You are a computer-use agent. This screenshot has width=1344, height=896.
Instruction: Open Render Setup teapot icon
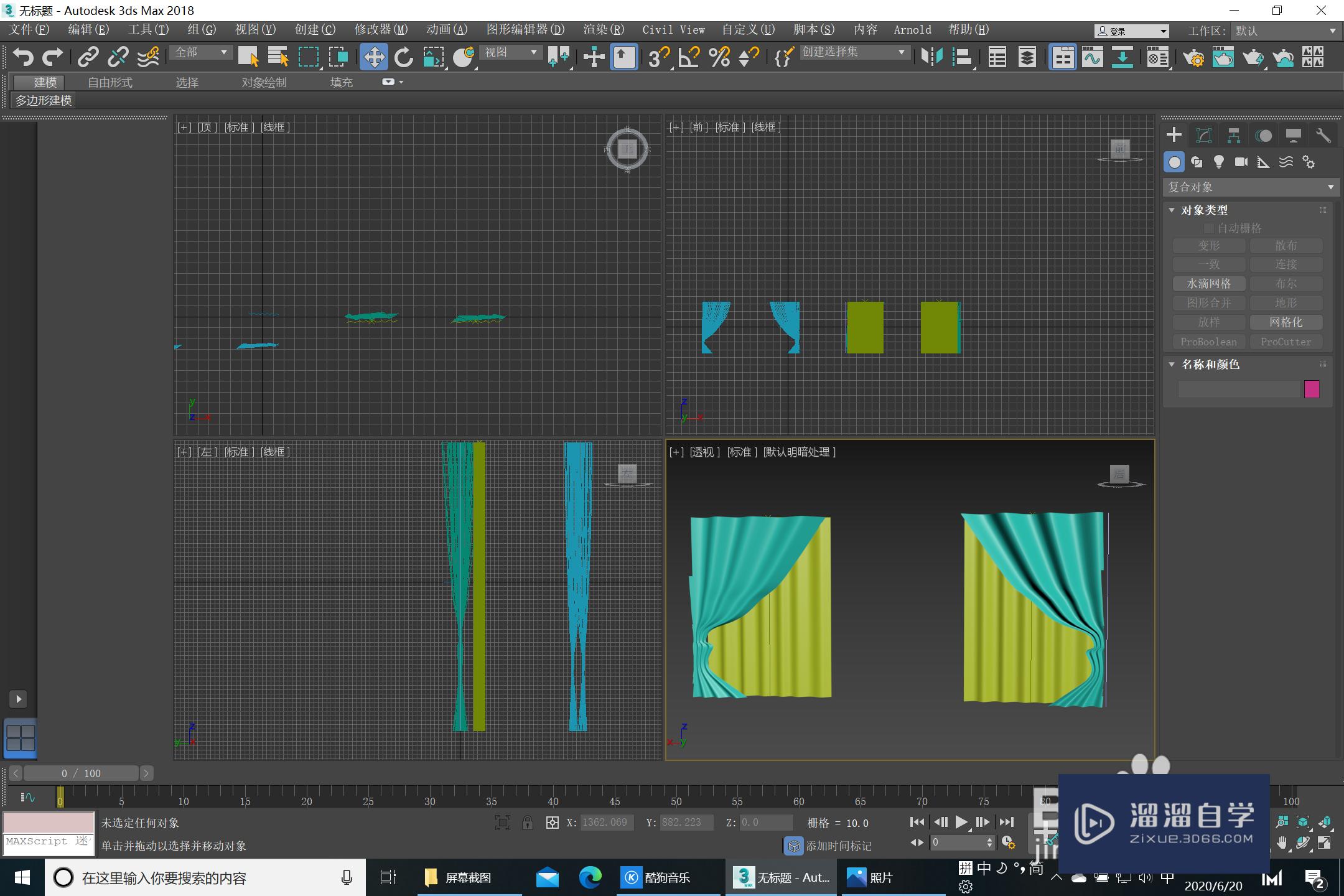point(1193,57)
